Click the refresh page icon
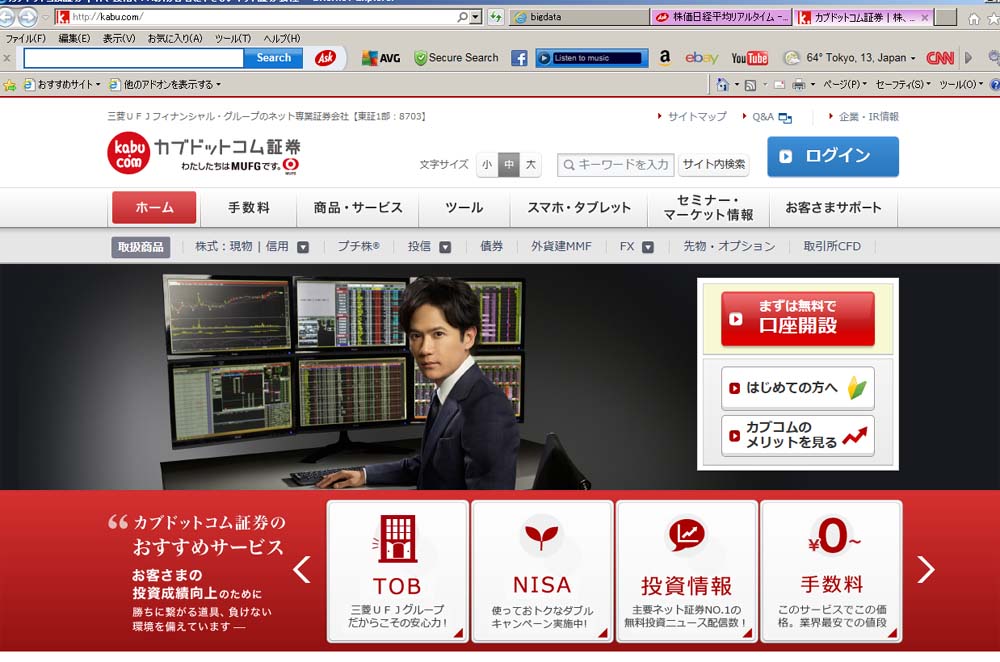This screenshot has height=662, width=1000. pos(496,17)
